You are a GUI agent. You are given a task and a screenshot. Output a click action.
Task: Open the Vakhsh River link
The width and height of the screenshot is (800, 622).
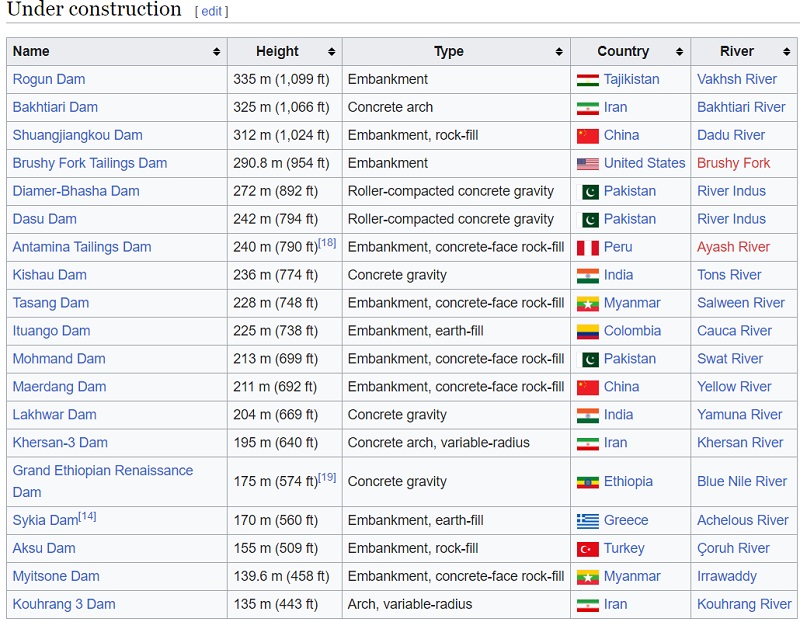(736, 79)
